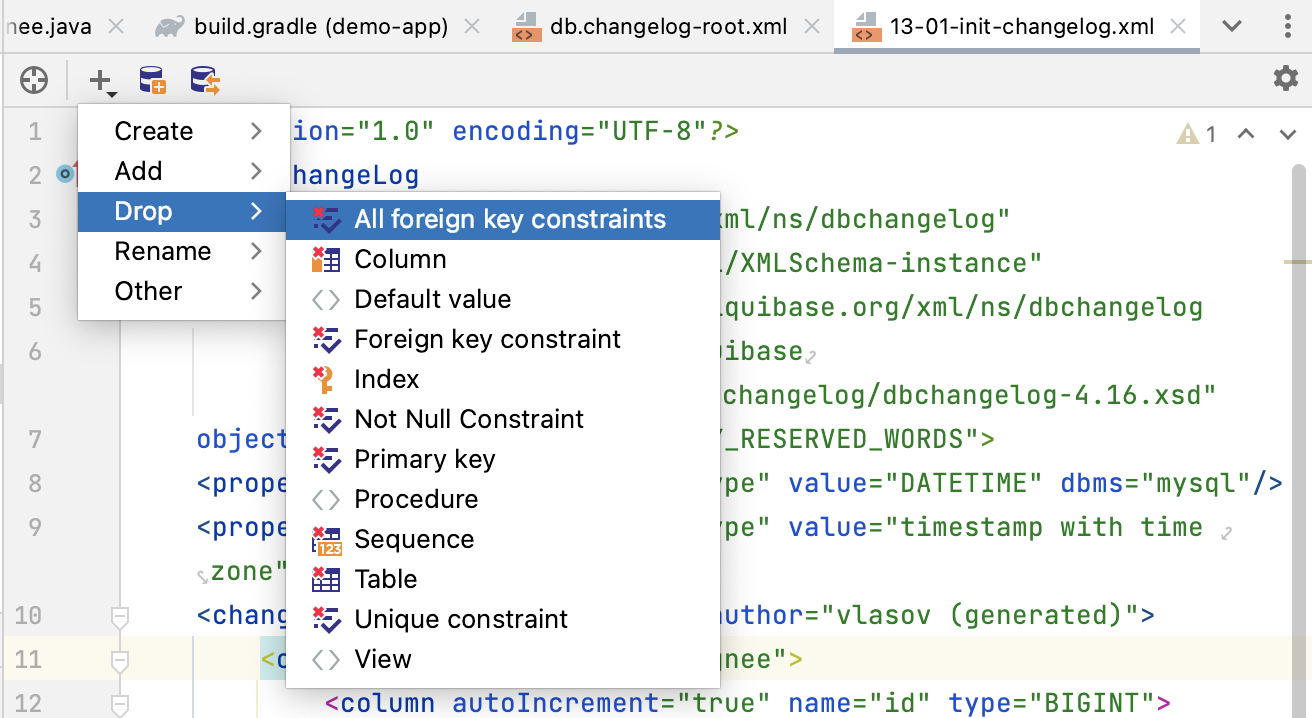The height and width of the screenshot is (718, 1312).
Task: Choose Primary key drop option
Action: (503, 459)
